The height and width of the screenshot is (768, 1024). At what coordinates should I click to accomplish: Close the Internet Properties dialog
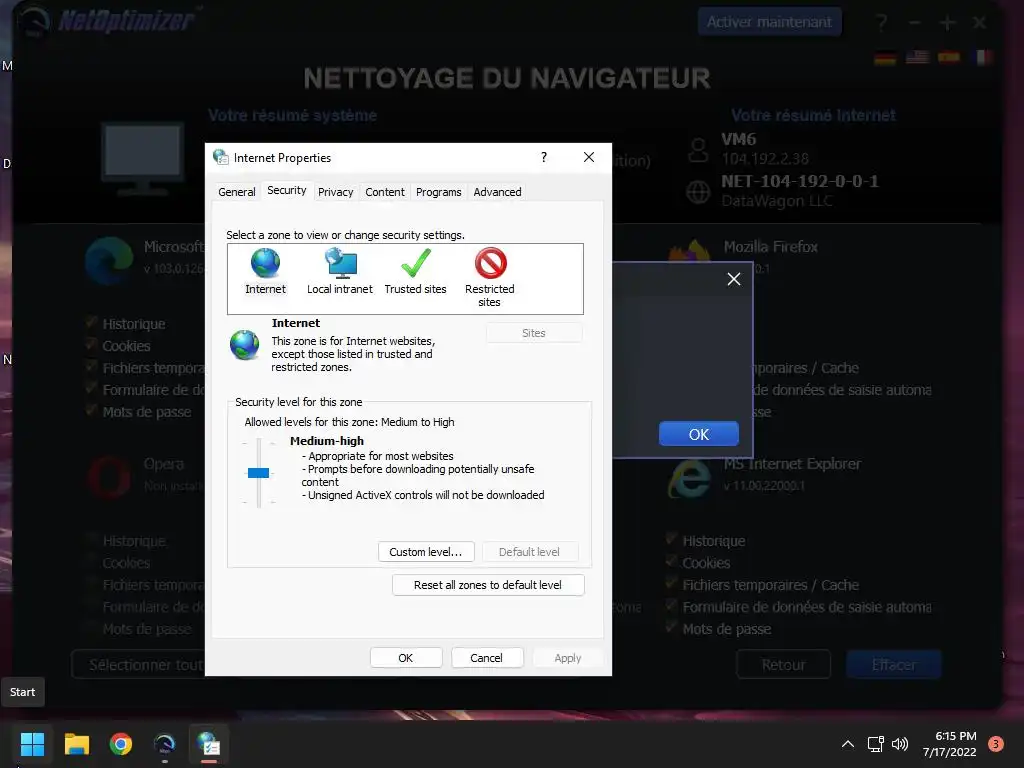point(589,157)
